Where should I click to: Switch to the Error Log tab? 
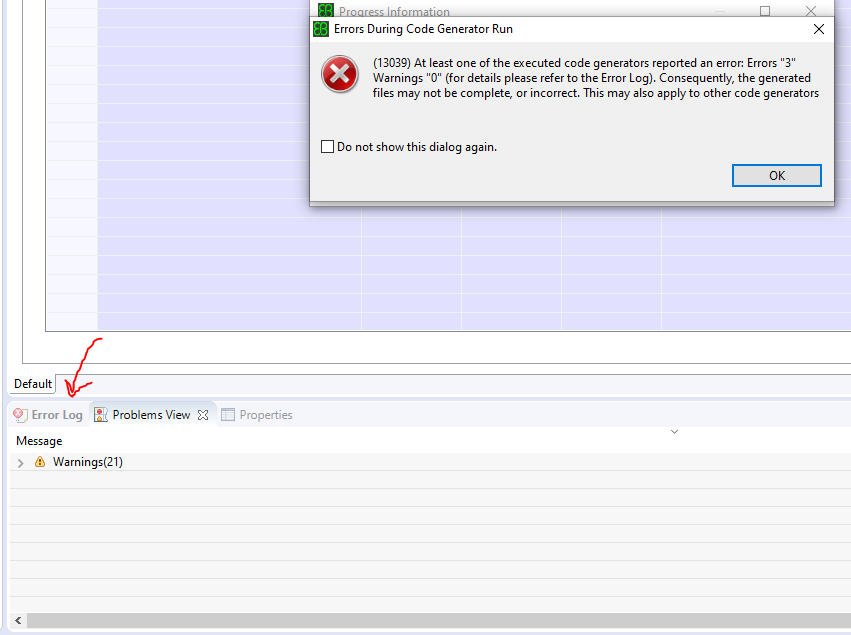pos(55,414)
